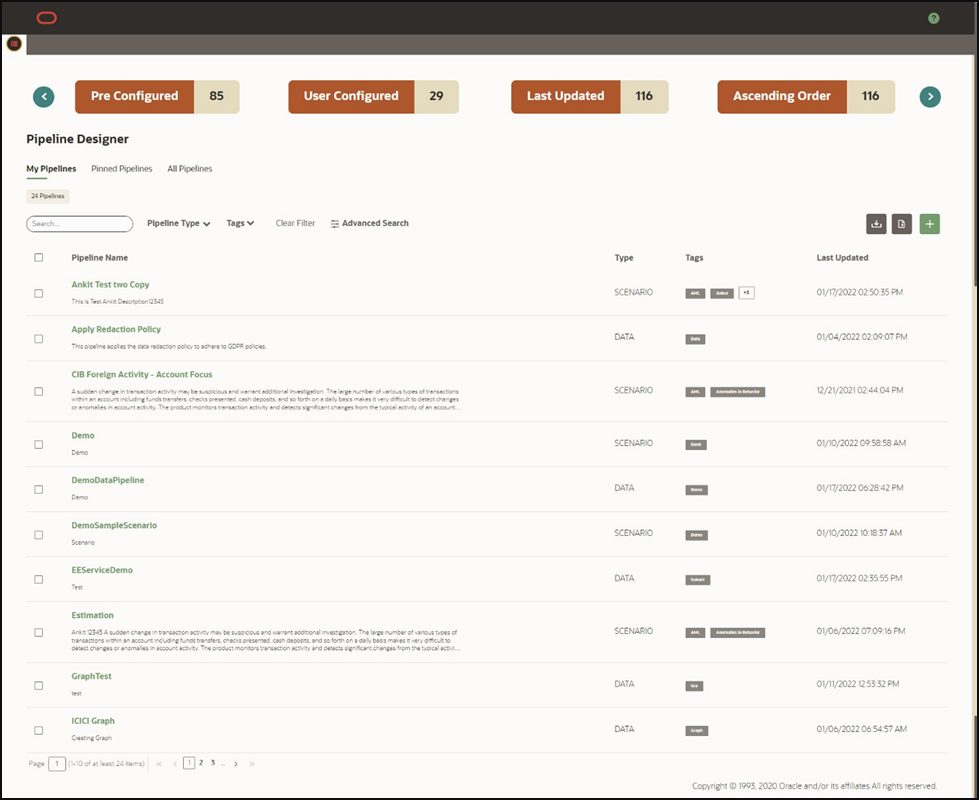The image size is (979, 800).
Task: Click the green plus add pipeline button
Action: [x=930, y=224]
